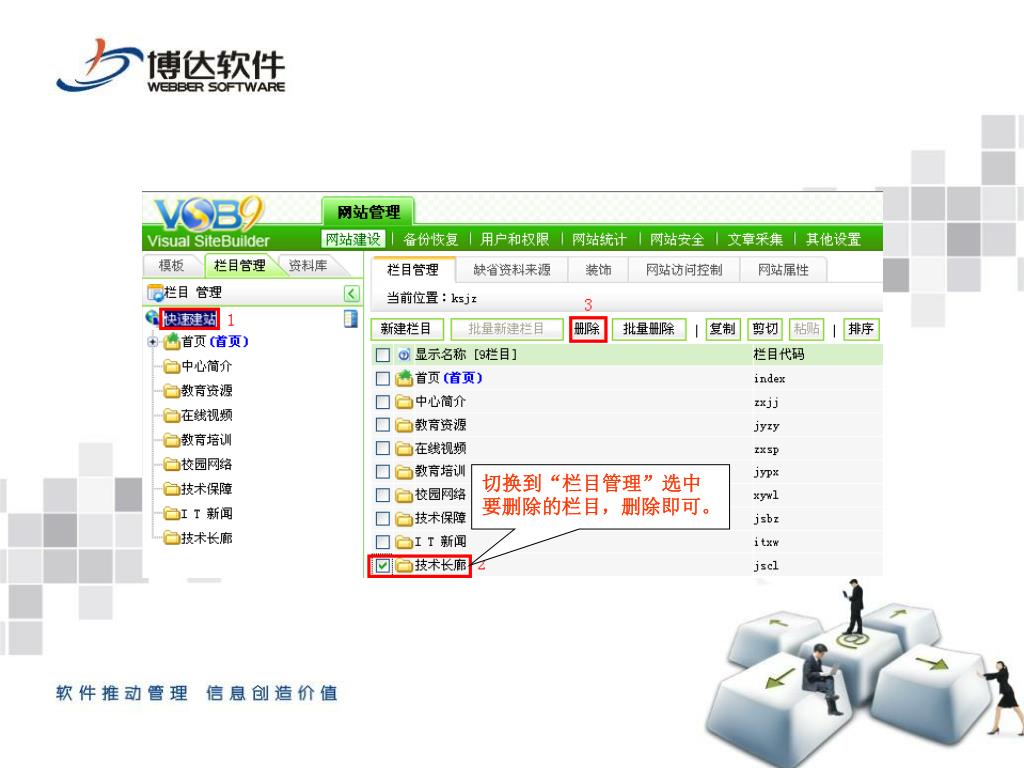The image size is (1024, 768).
Task: Click the folder icon of 中心简介 row
Action: (404, 402)
